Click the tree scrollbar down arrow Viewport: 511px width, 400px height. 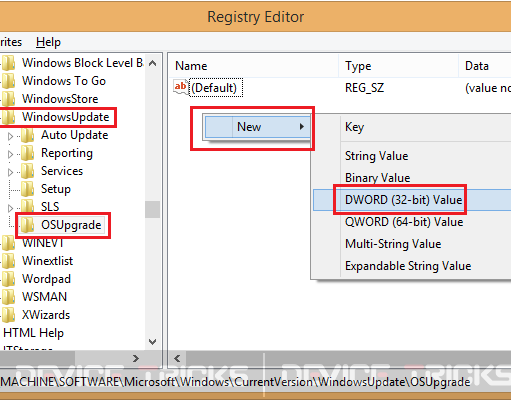(x=153, y=342)
